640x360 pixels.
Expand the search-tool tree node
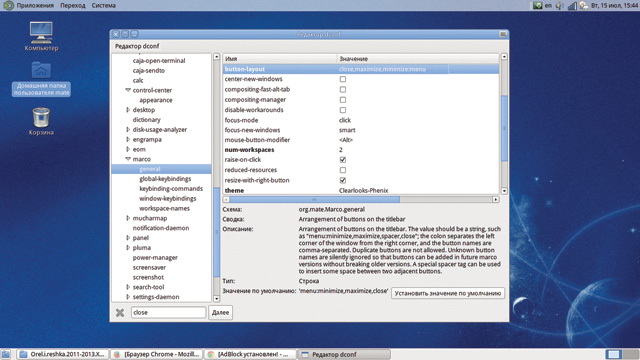tap(128, 287)
